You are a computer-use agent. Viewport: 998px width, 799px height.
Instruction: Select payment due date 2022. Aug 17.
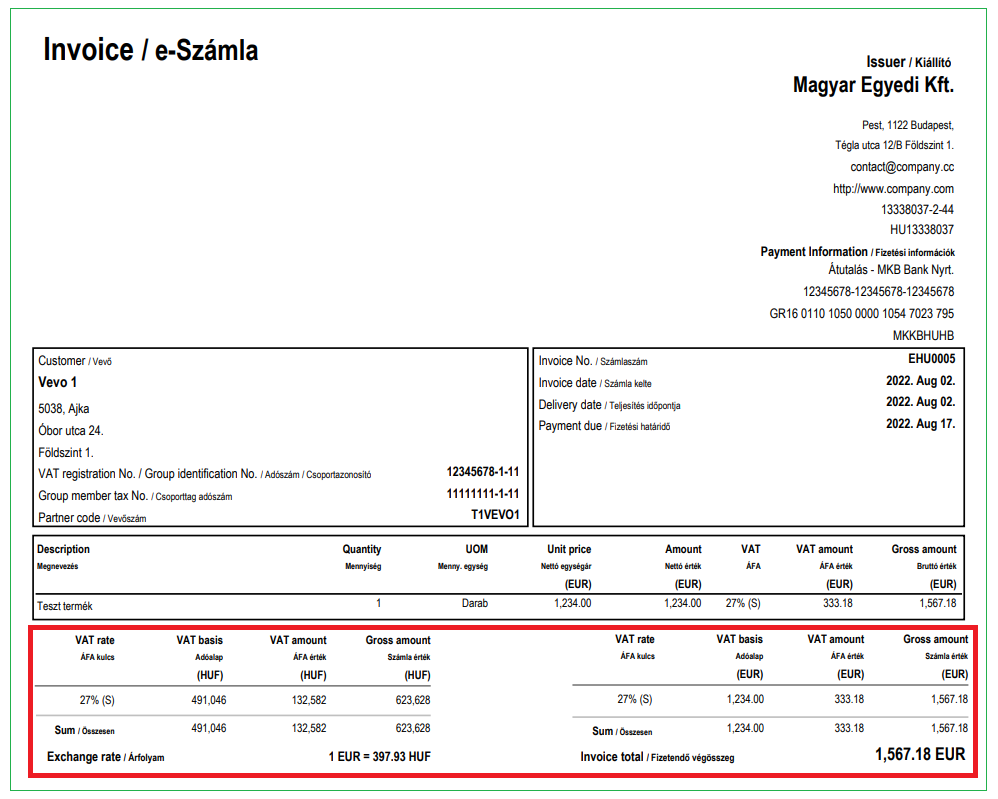(920, 423)
